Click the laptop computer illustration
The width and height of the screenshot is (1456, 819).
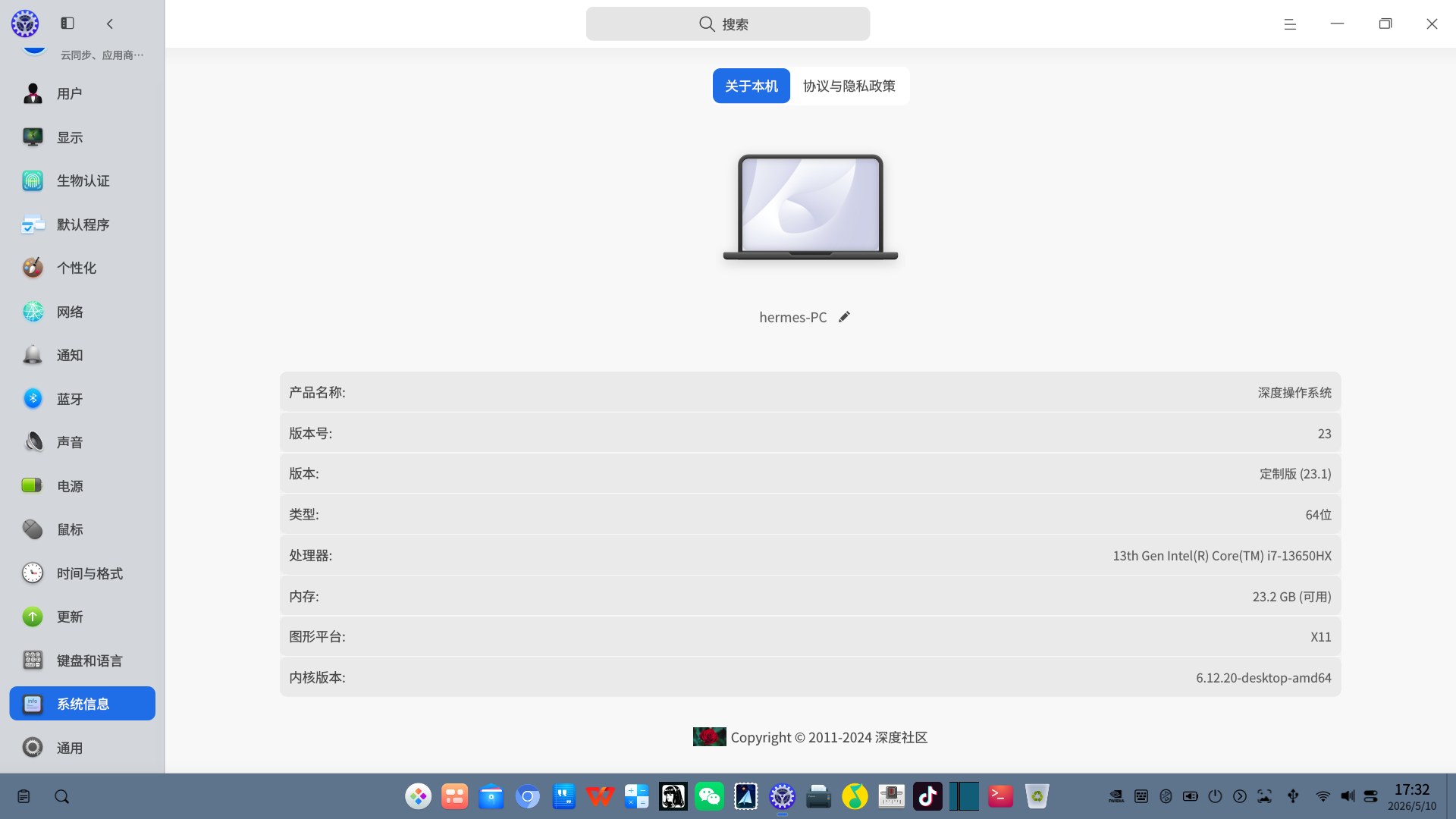pos(811,207)
